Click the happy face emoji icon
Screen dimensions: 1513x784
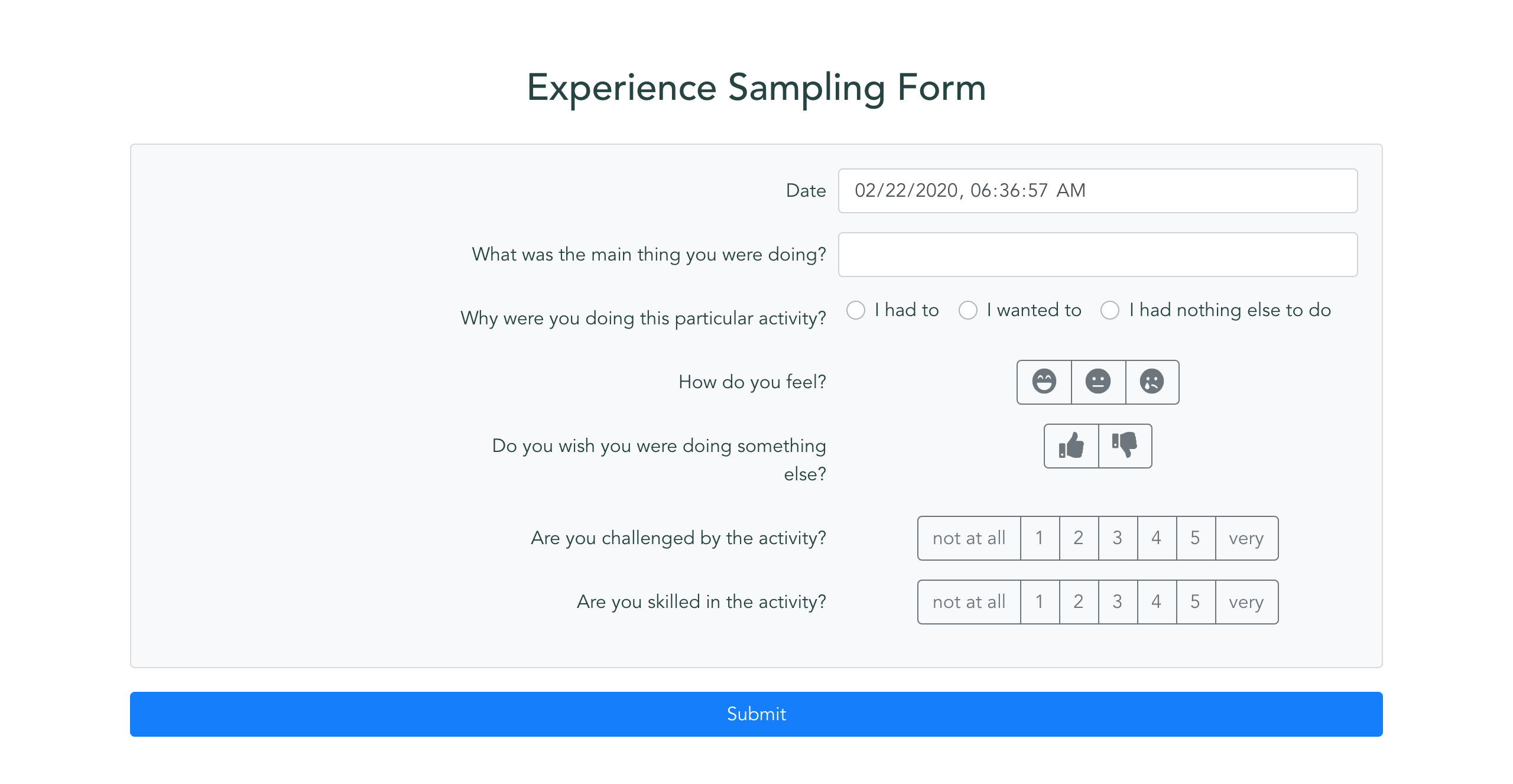pos(1044,381)
